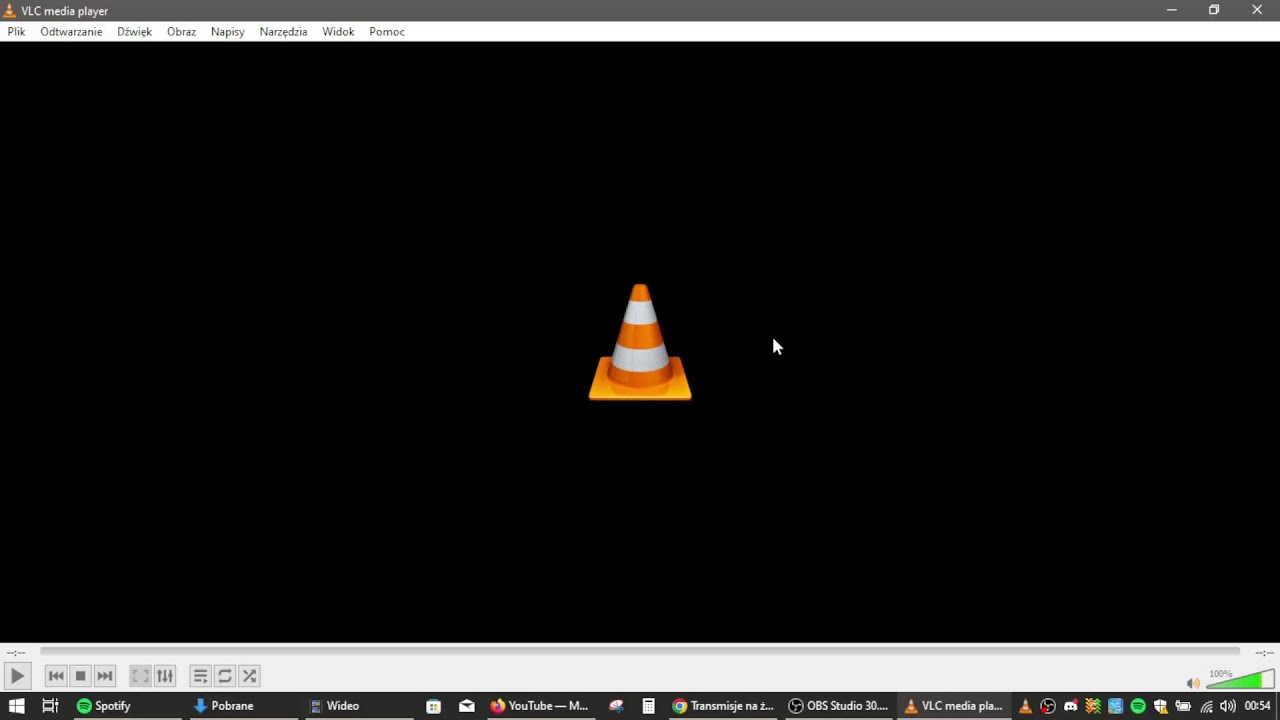1280x720 pixels.
Task: Switch to the Chrome Transmisje na ż... window
Action: tap(723, 706)
